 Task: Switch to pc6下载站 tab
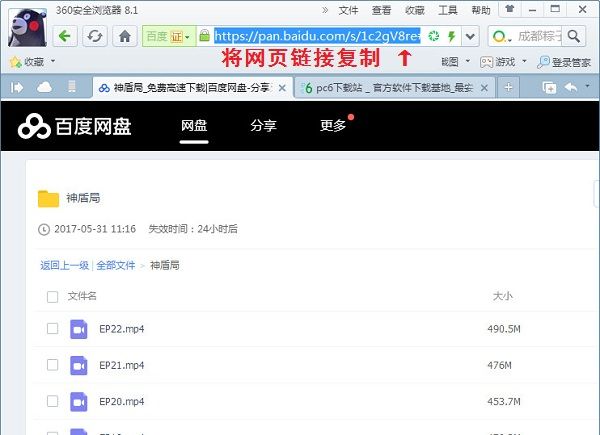(394, 88)
